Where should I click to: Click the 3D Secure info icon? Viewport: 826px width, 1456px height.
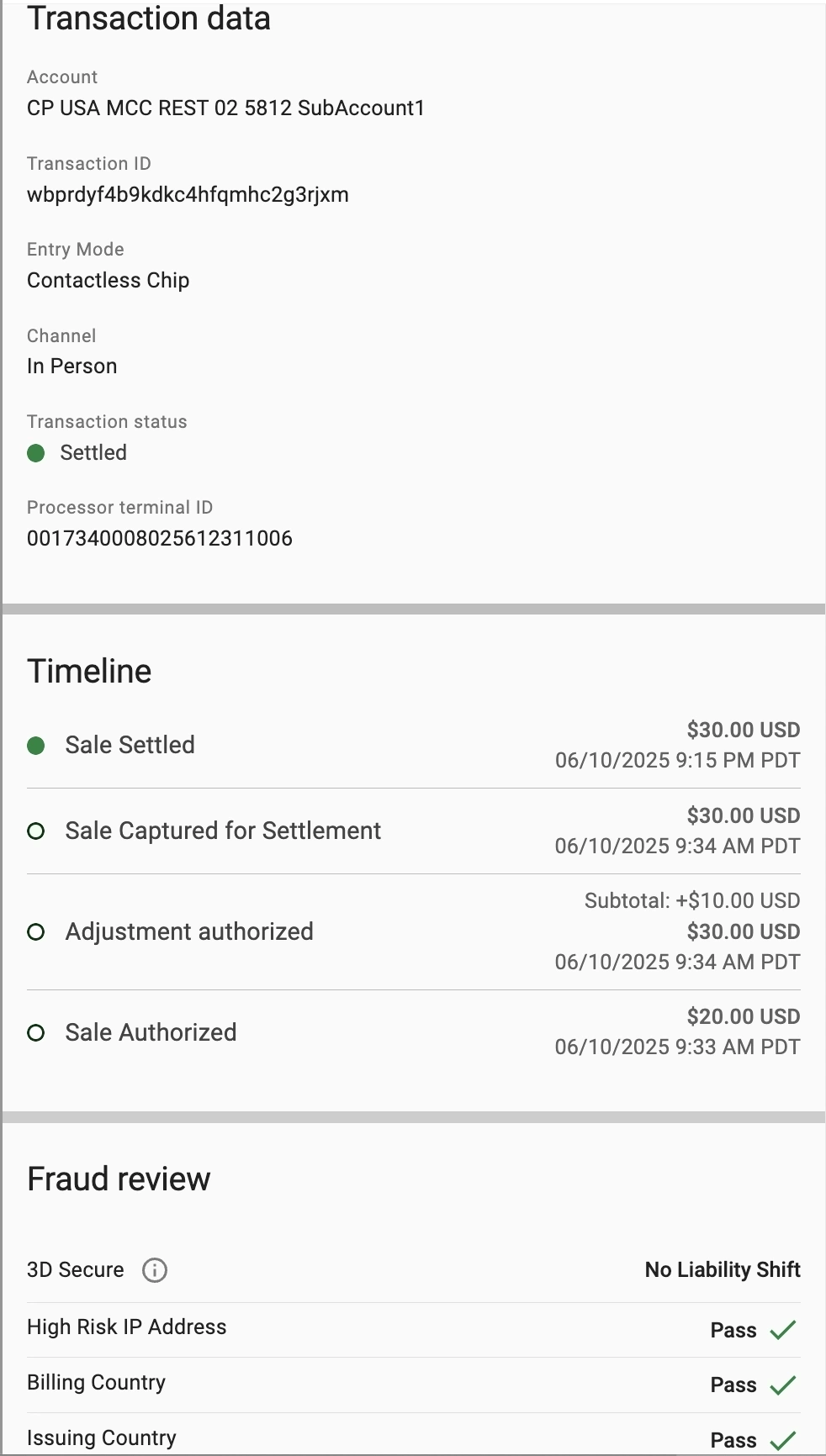pyautogui.click(x=155, y=1269)
